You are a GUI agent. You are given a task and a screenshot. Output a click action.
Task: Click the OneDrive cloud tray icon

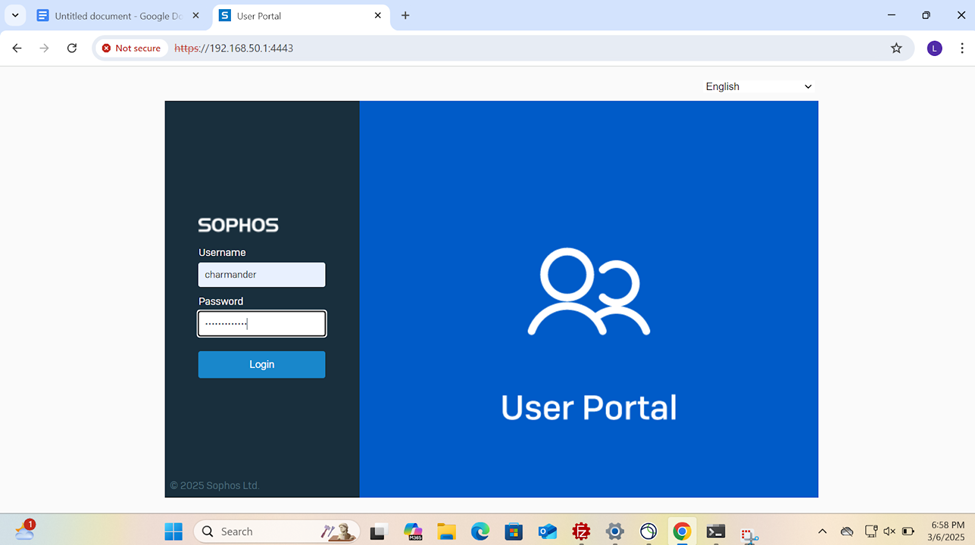point(847,531)
